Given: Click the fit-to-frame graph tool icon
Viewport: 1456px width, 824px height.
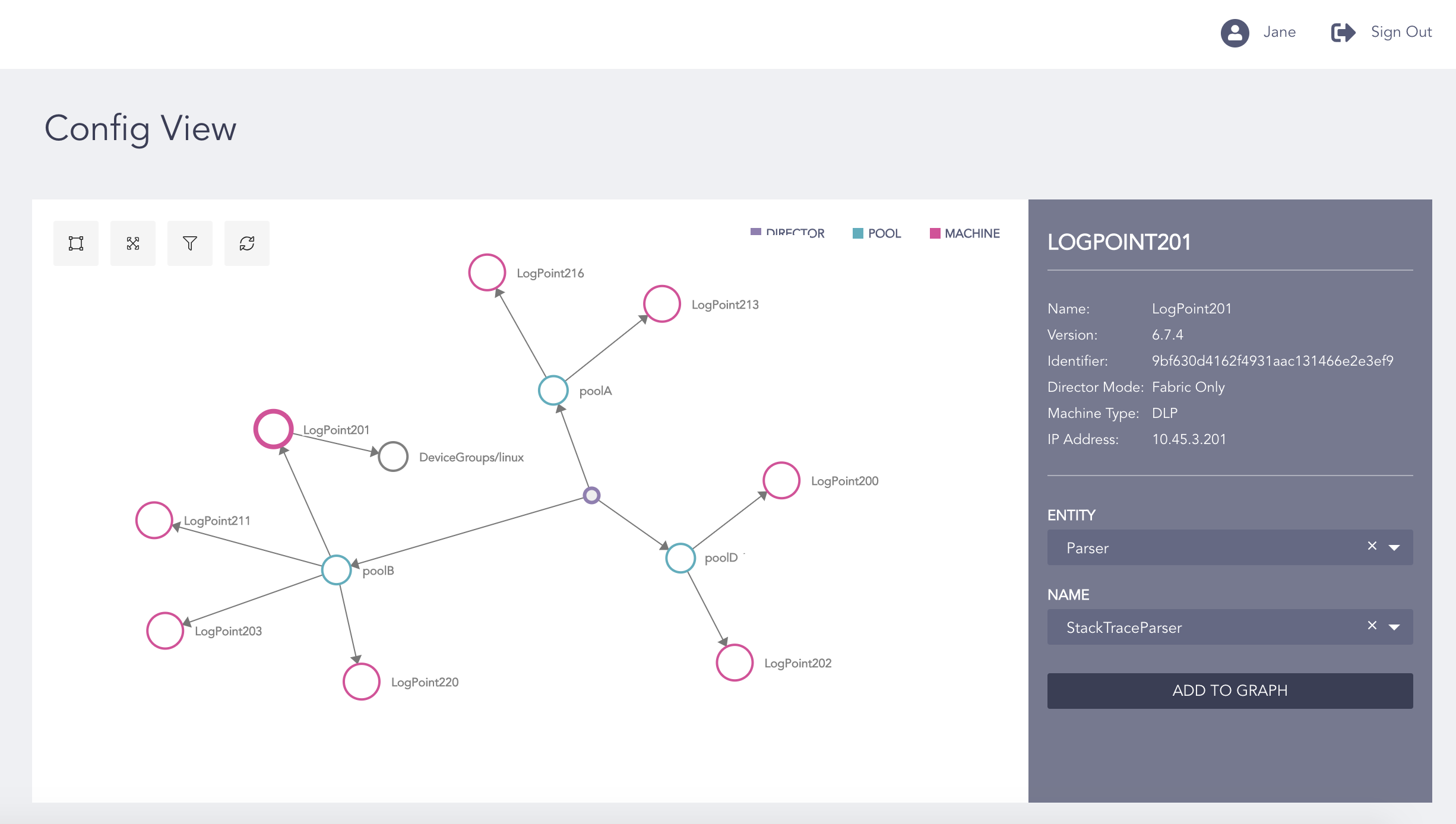Looking at the screenshot, I should (x=76, y=243).
